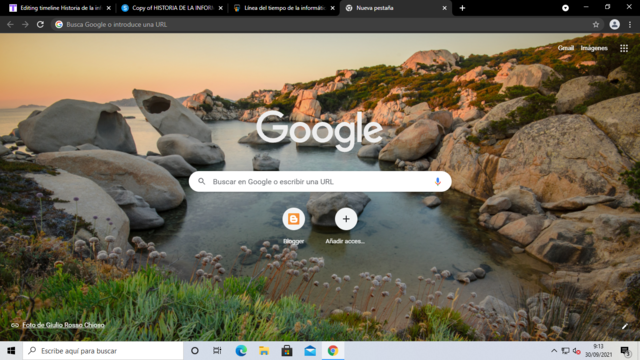Open clock showing 9:13 30/09/2021

point(598,351)
